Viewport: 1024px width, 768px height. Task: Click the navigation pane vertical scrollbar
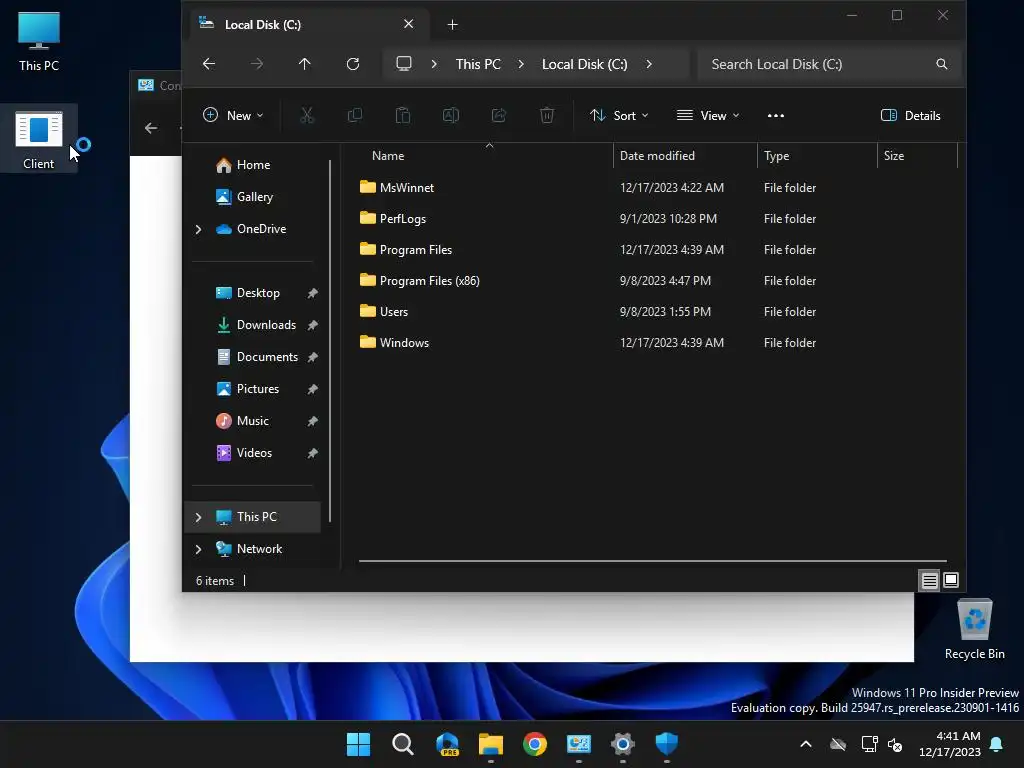click(330, 341)
